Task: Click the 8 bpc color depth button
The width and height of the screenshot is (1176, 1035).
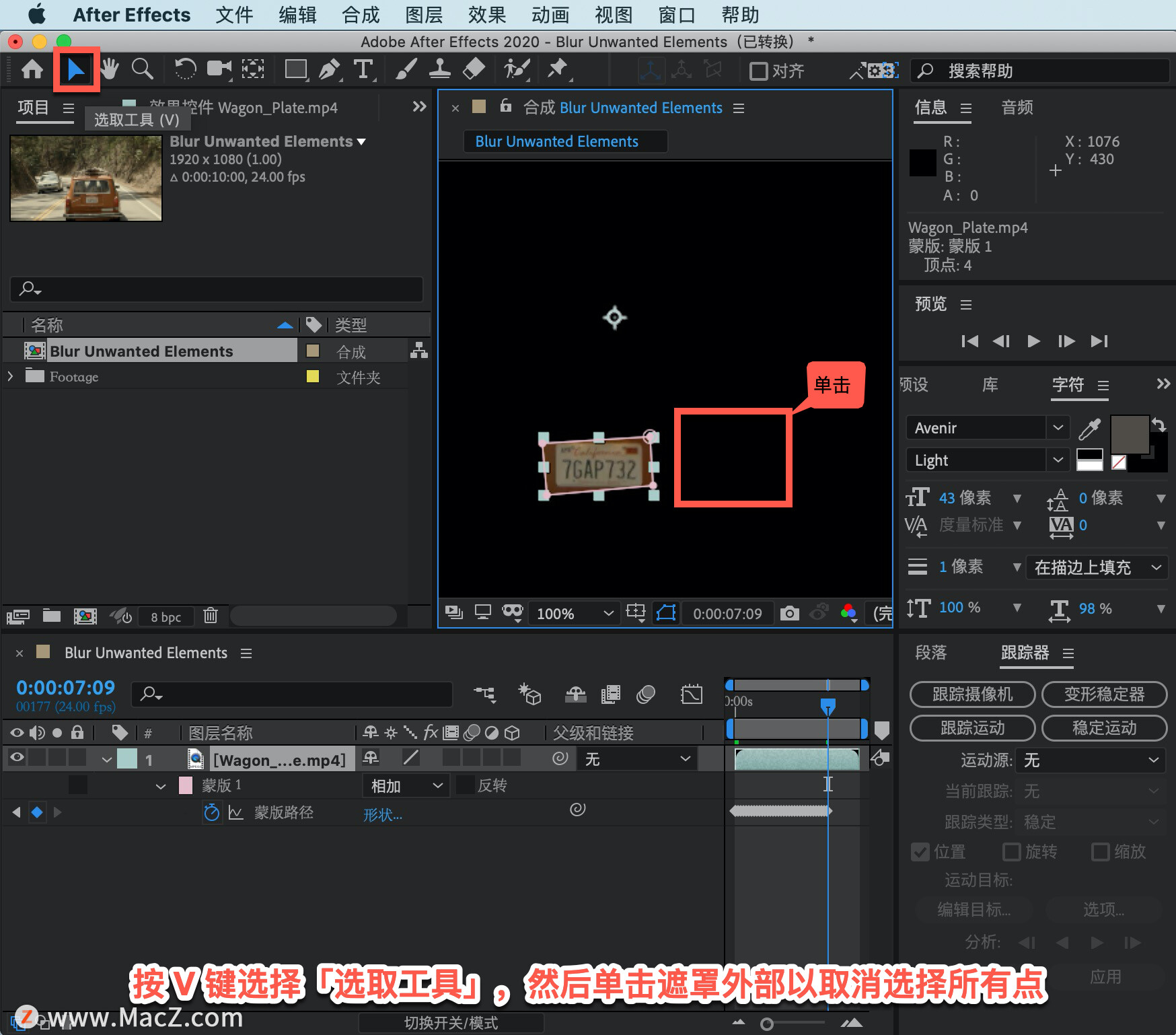Action: pos(166,617)
